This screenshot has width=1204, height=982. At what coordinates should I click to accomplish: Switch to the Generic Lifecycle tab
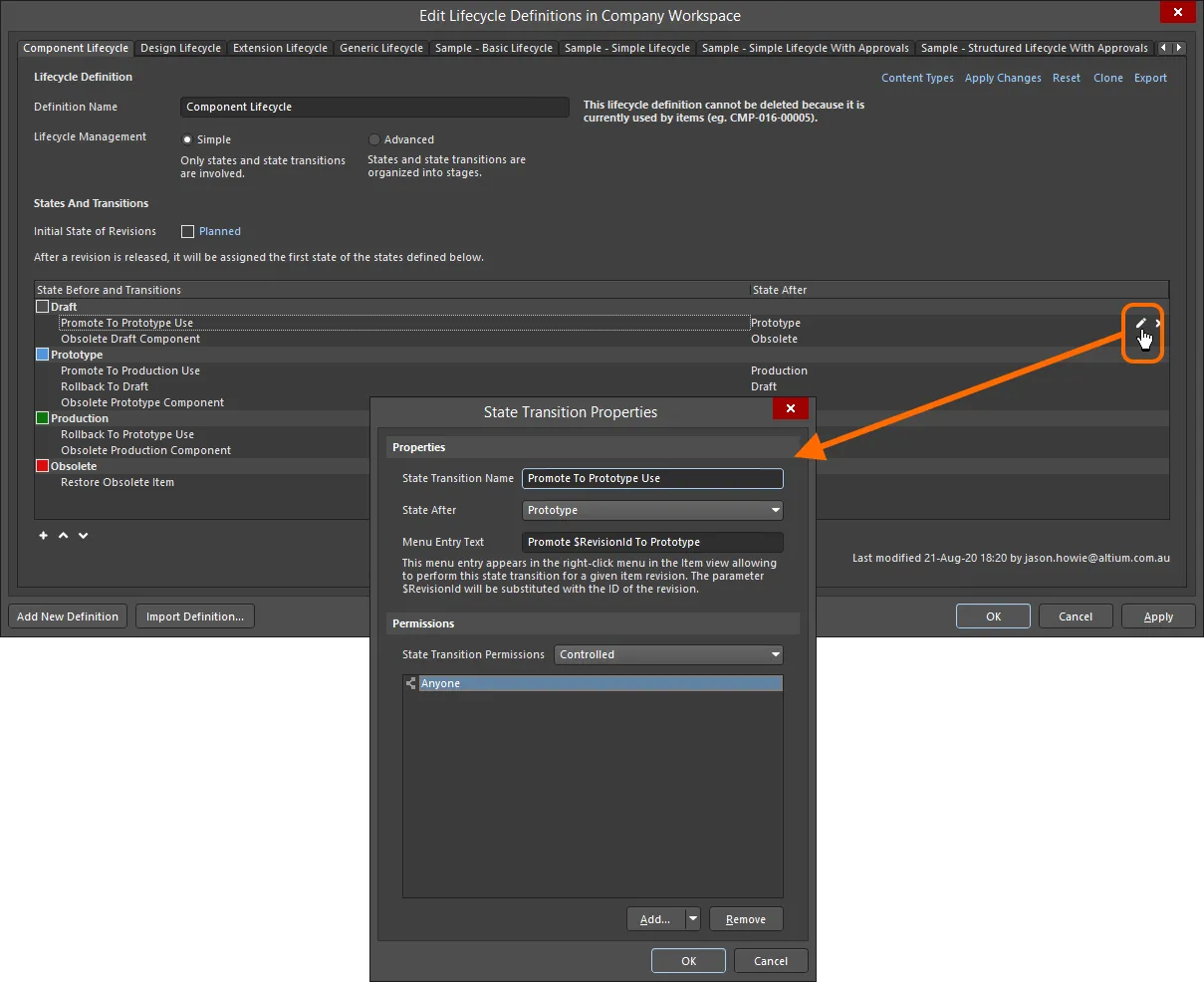(x=381, y=48)
